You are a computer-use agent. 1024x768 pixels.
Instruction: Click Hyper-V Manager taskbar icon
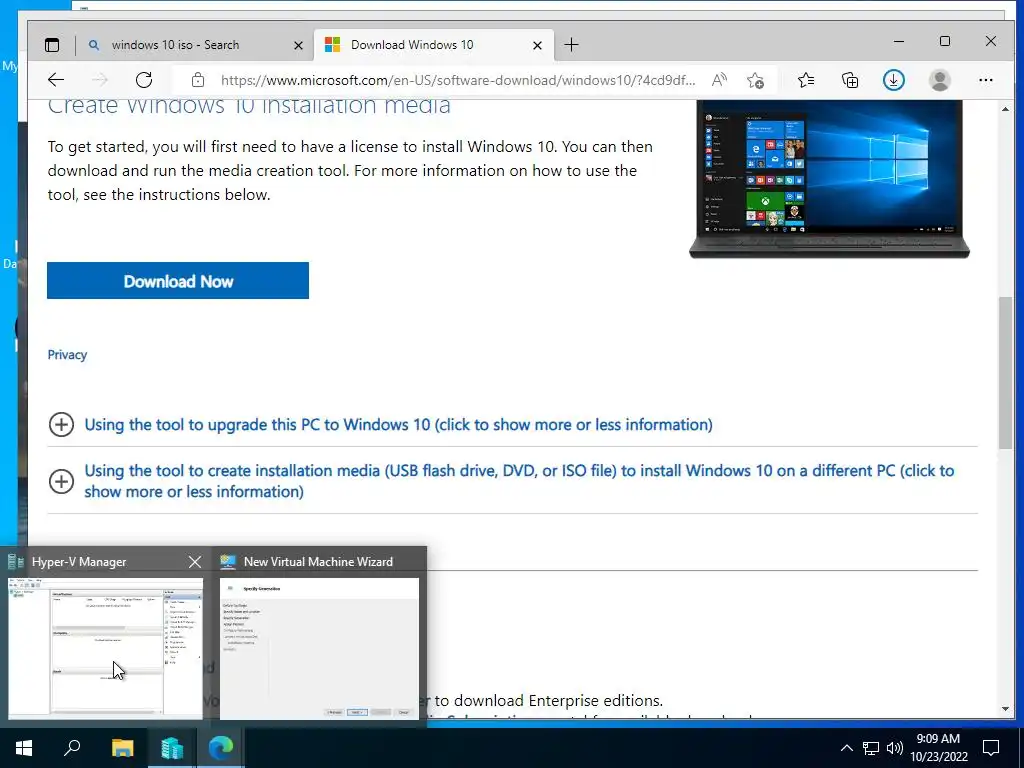[171, 748]
